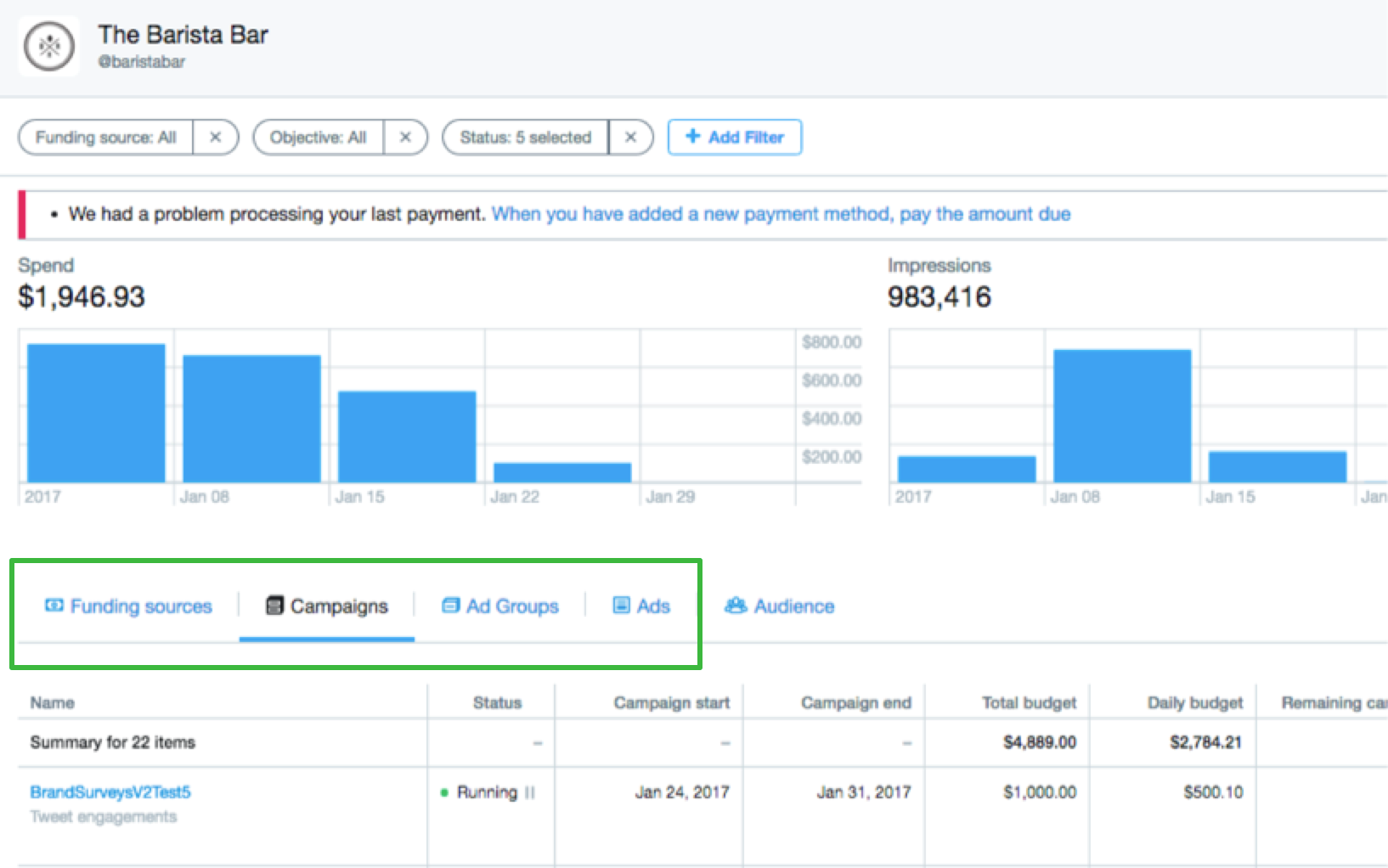This screenshot has height=868, width=1388.
Task: Click the Jan 15 Impressions chart bar
Action: click(x=1278, y=467)
